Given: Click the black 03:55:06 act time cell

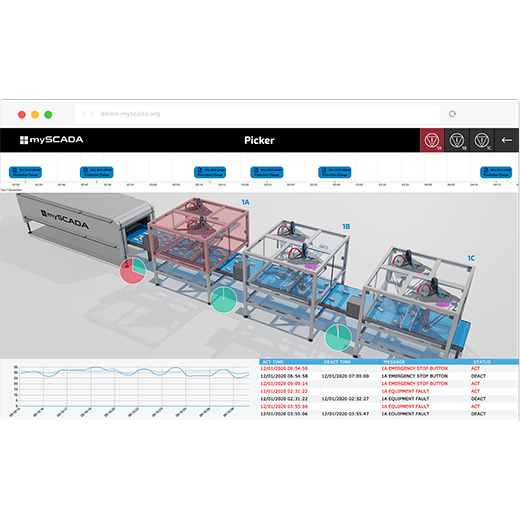Looking at the screenshot, I should click(x=284, y=414).
